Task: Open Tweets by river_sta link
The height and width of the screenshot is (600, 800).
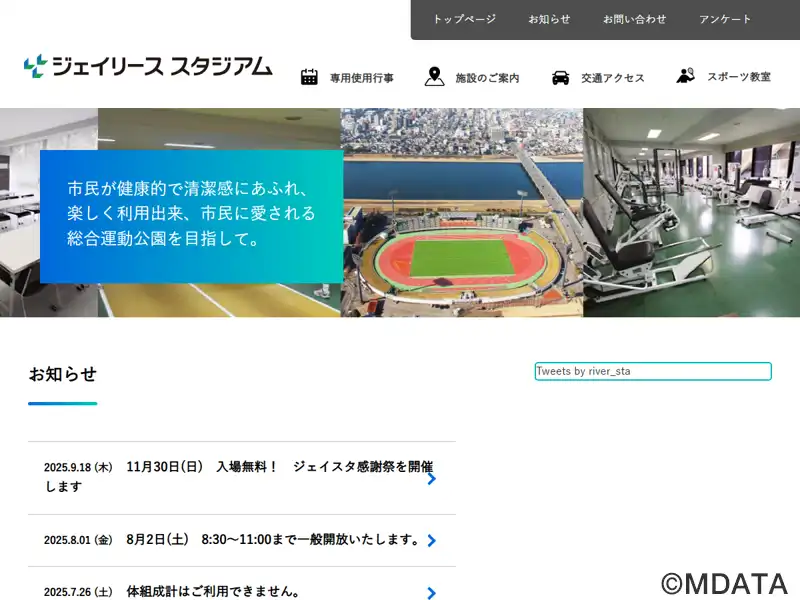Action: click(583, 371)
